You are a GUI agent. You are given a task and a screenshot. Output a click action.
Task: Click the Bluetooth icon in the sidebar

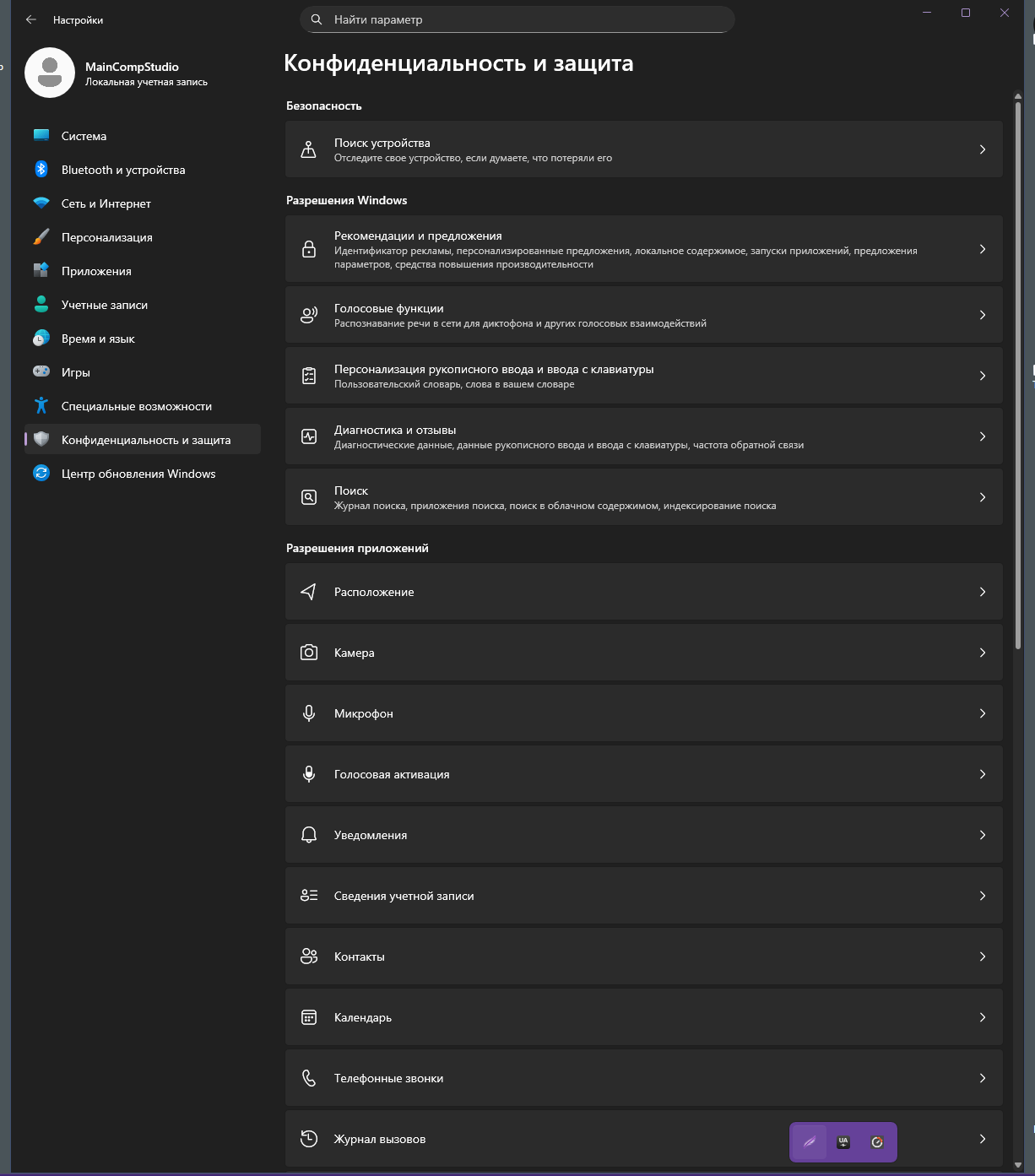tap(41, 170)
